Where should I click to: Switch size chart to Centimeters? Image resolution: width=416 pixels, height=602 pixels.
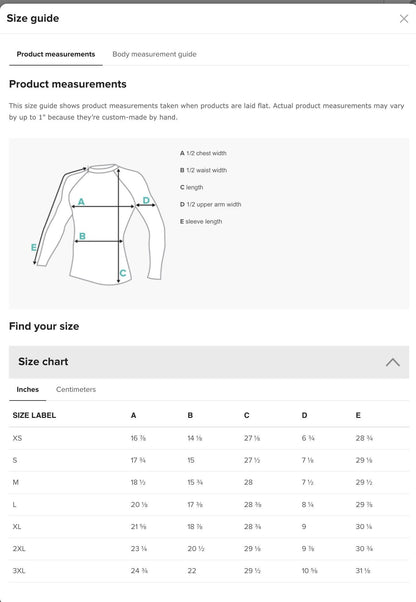pyautogui.click(x=76, y=389)
